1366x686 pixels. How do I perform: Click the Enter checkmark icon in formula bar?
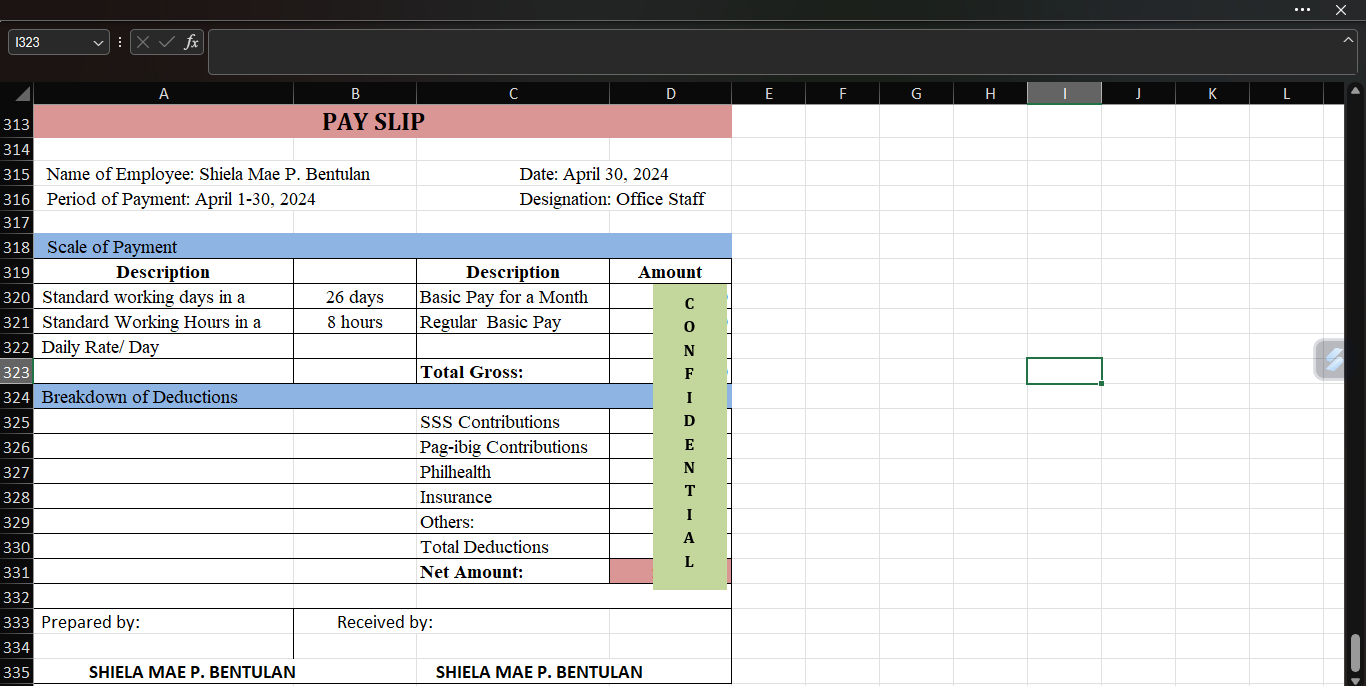tap(167, 42)
